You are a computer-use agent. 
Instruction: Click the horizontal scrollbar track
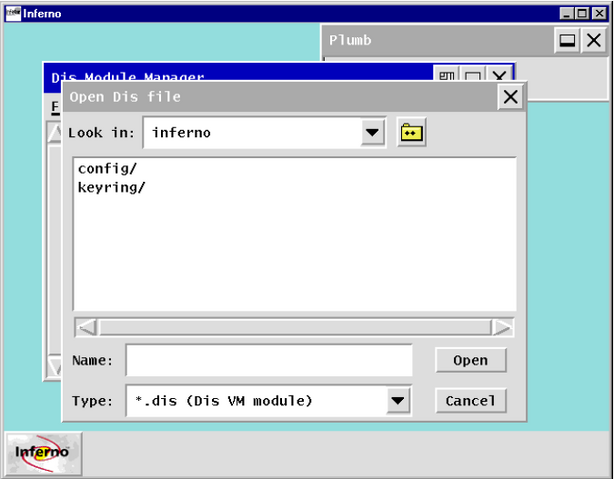(294, 327)
